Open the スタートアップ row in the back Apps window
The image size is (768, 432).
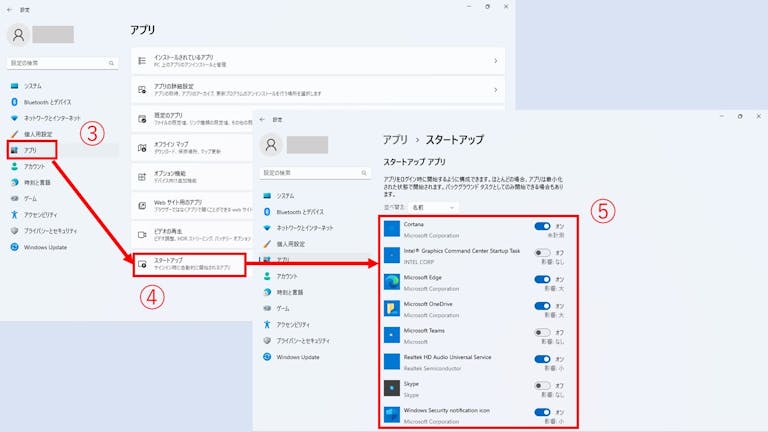pyautogui.click(x=190, y=264)
